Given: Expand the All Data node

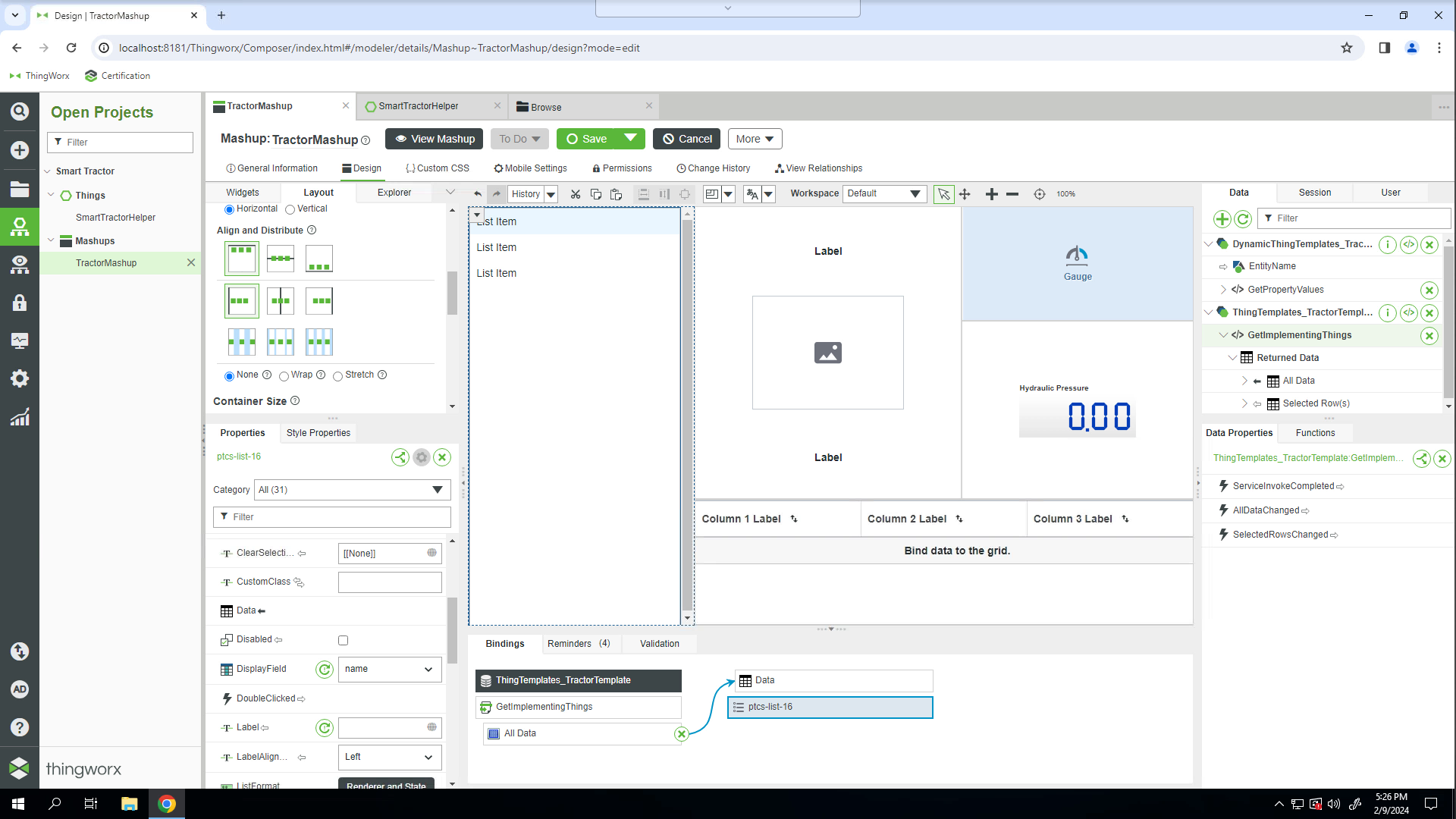Looking at the screenshot, I should pos(1244,381).
